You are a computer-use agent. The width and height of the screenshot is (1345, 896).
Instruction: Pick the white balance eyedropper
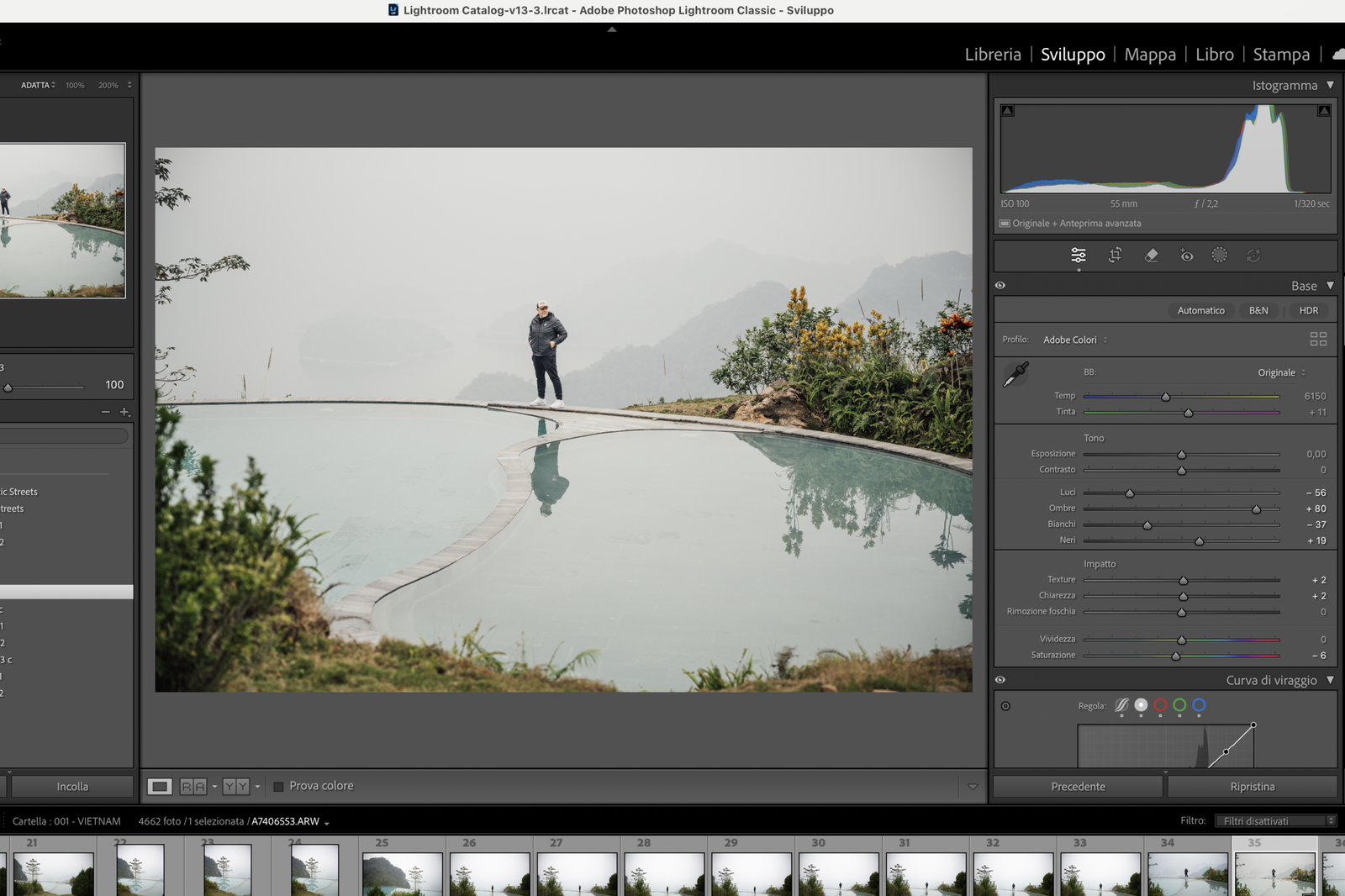(1015, 374)
